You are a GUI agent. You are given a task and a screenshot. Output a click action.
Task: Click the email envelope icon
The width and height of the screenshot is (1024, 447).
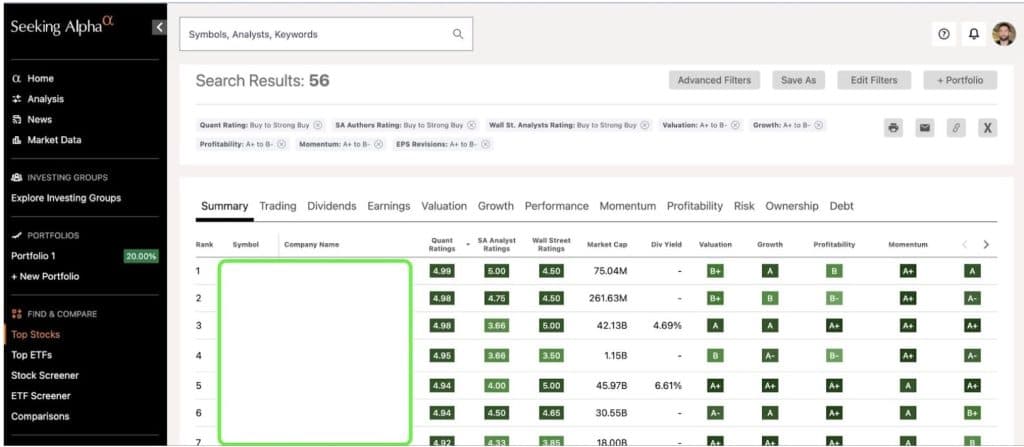click(925, 127)
